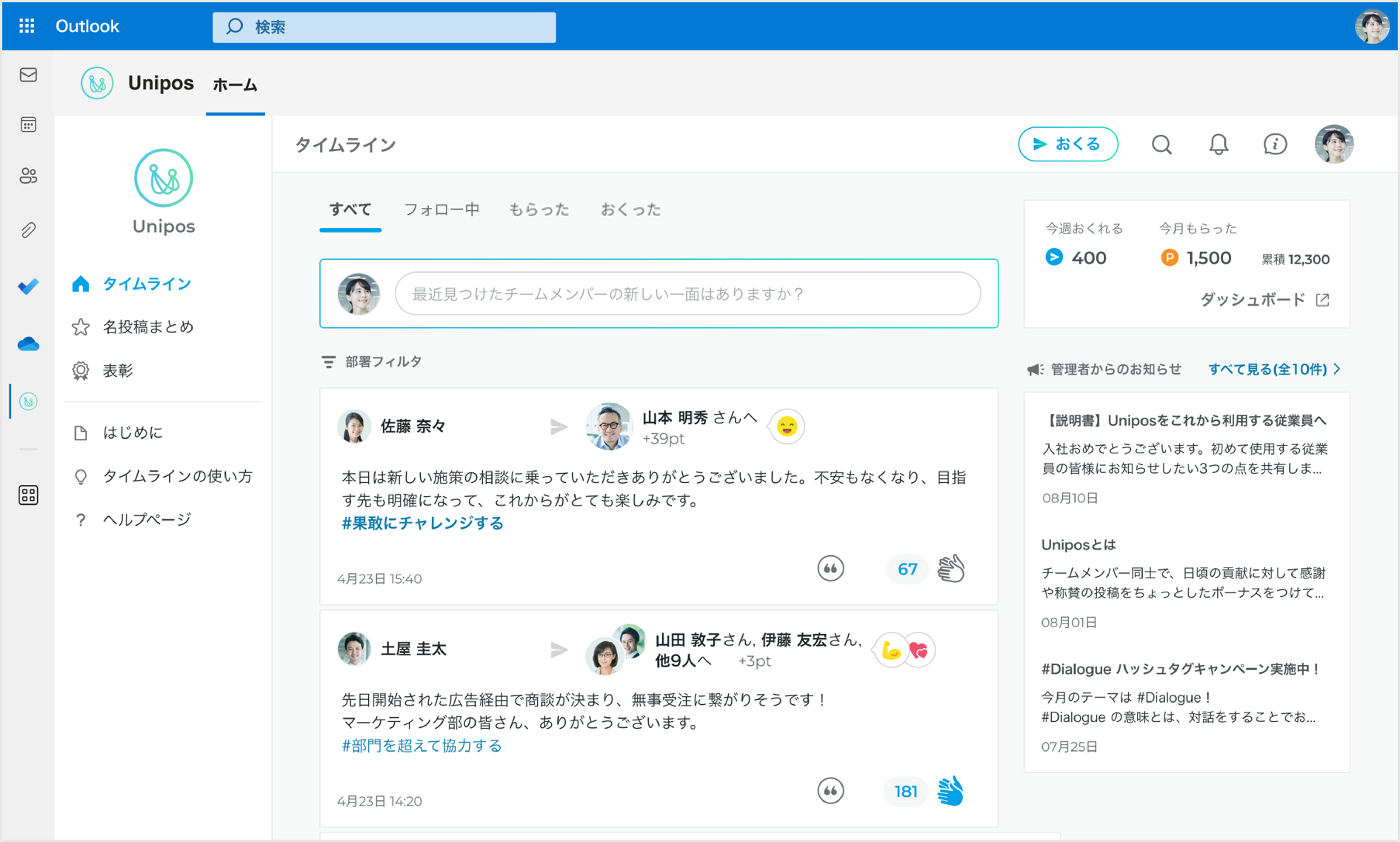
Task: Open 佐藤 奈々 sender profile photo
Action: tap(354, 426)
